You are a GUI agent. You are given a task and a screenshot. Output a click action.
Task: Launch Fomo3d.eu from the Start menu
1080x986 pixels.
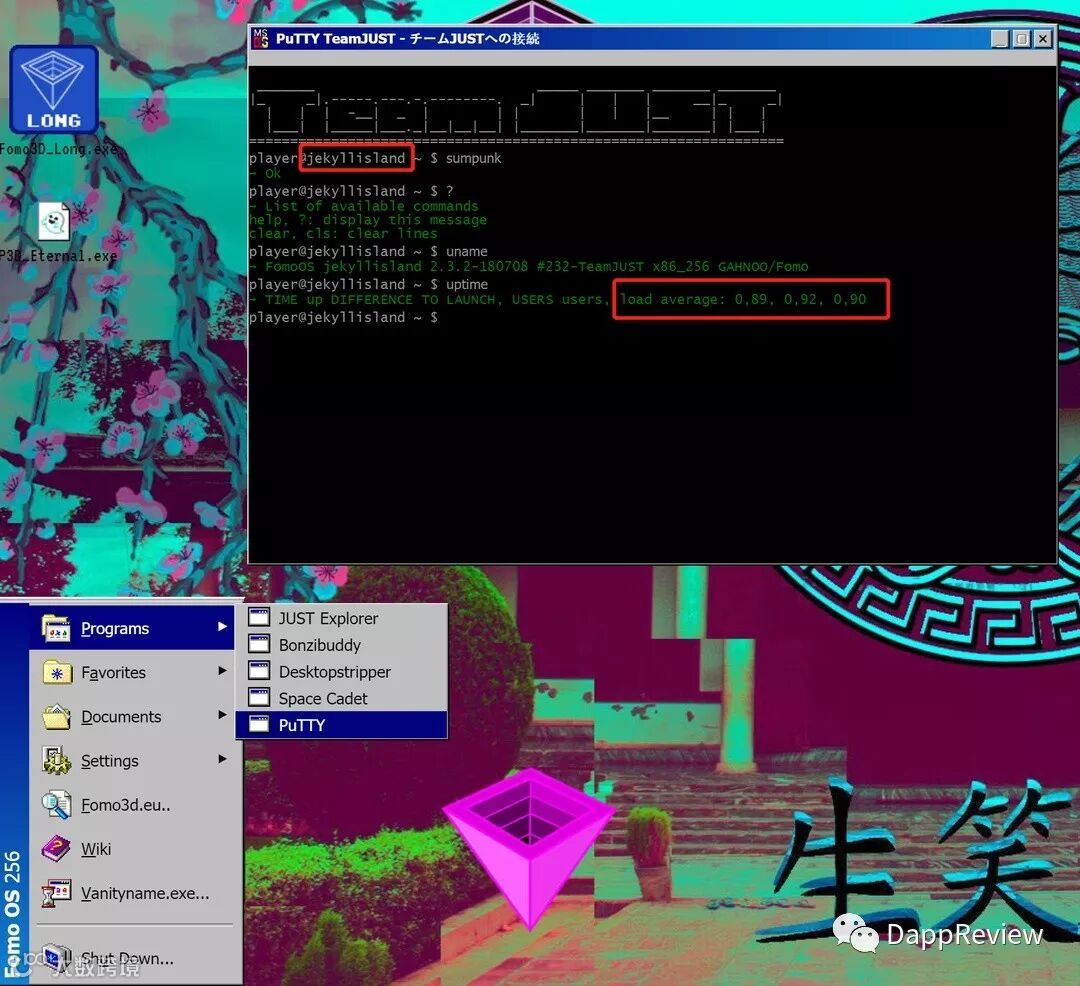(x=133, y=805)
